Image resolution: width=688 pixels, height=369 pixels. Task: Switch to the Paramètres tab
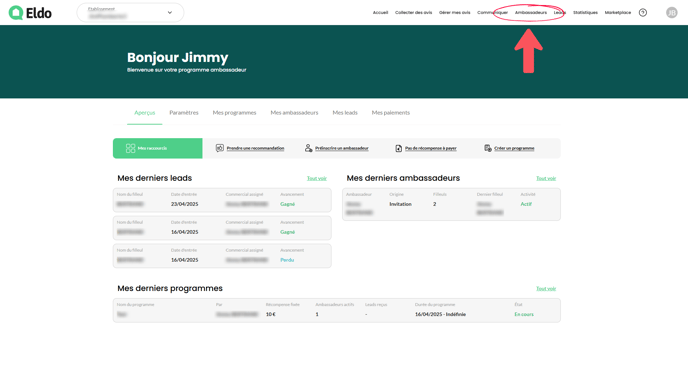click(x=184, y=113)
